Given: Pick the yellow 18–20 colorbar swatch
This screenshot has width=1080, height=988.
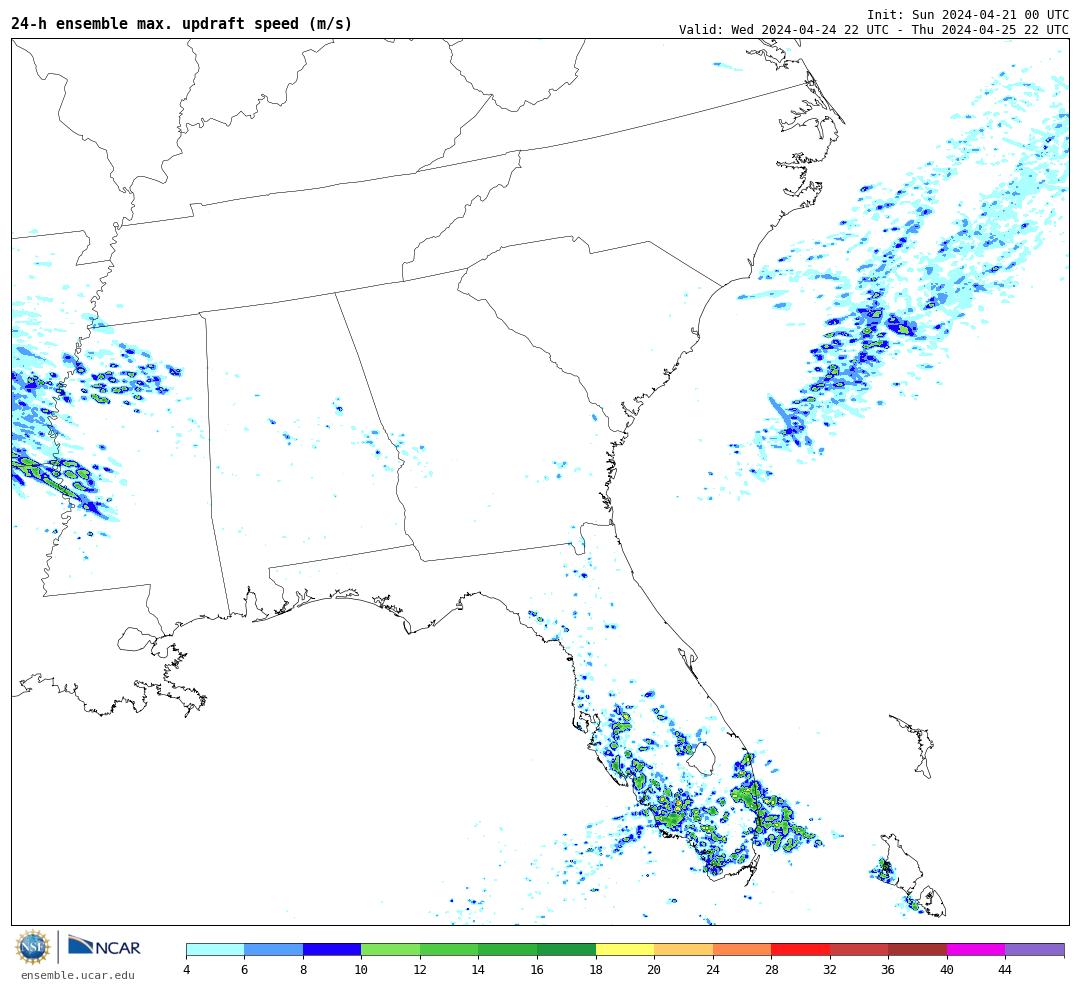Looking at the screenshot, I should coord(625,950).
